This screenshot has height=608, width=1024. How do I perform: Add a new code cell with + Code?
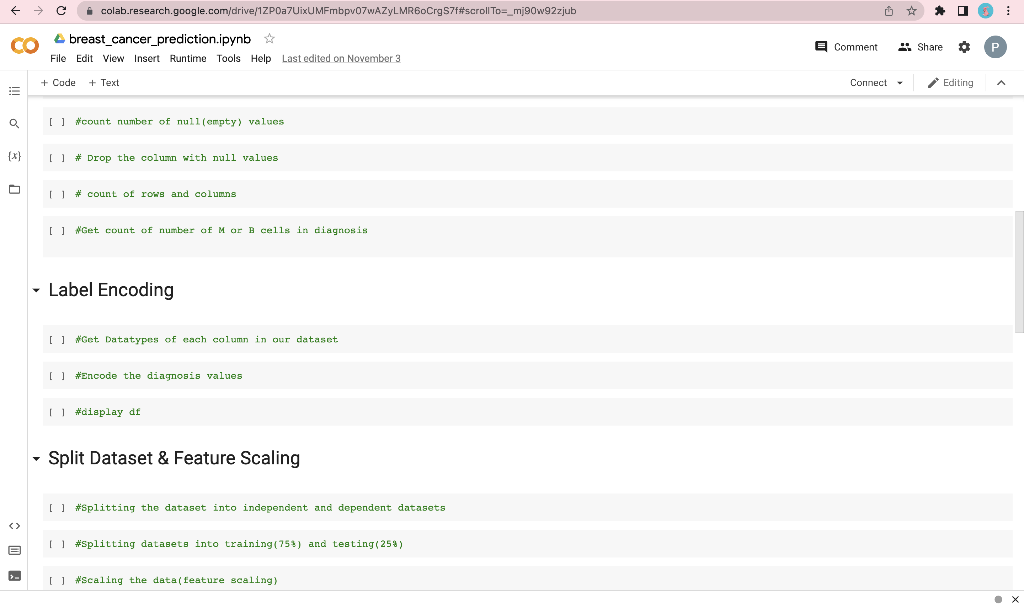(57, 83)
